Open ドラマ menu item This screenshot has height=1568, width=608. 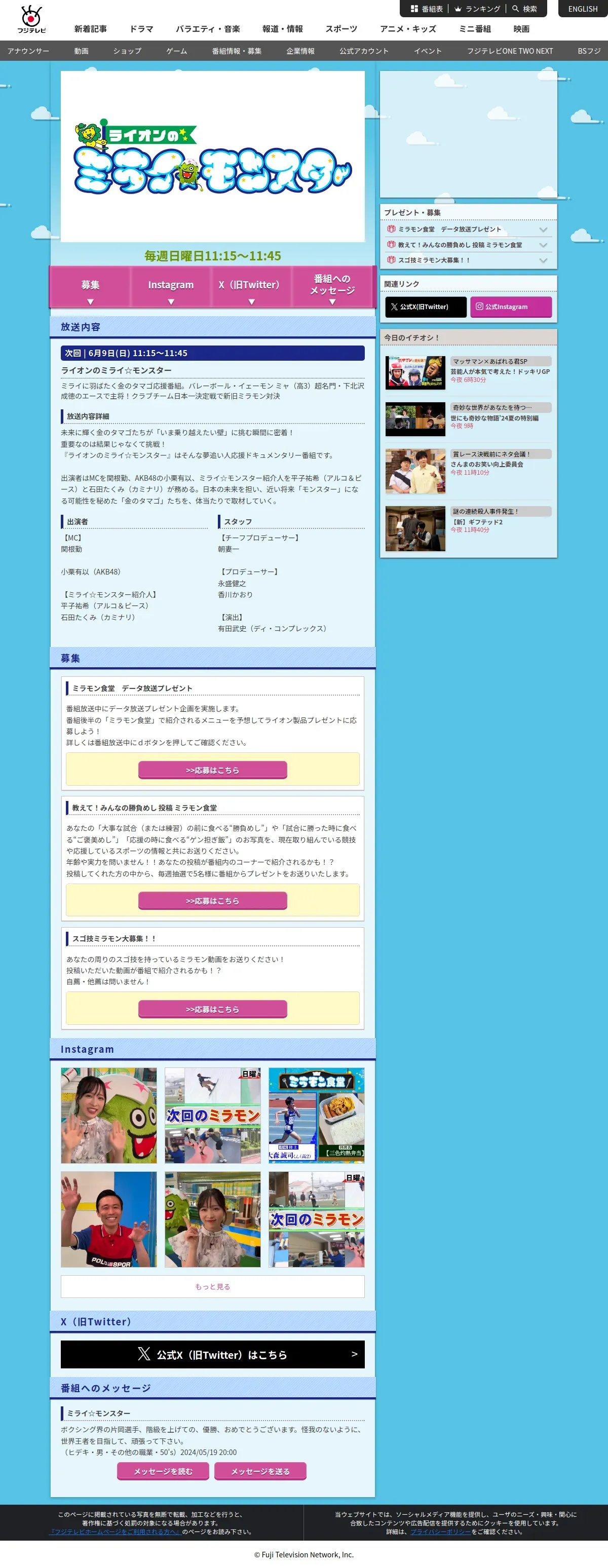(x=141, y=28)
